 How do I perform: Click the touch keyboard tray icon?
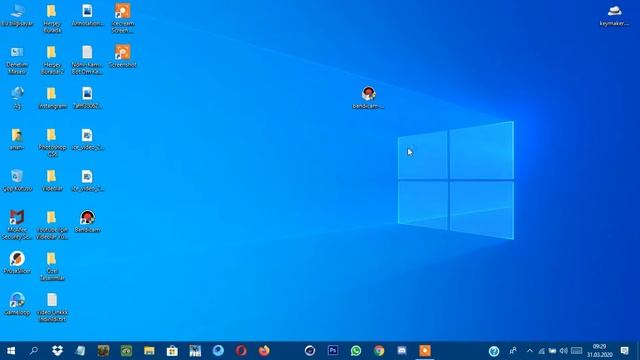576,351
